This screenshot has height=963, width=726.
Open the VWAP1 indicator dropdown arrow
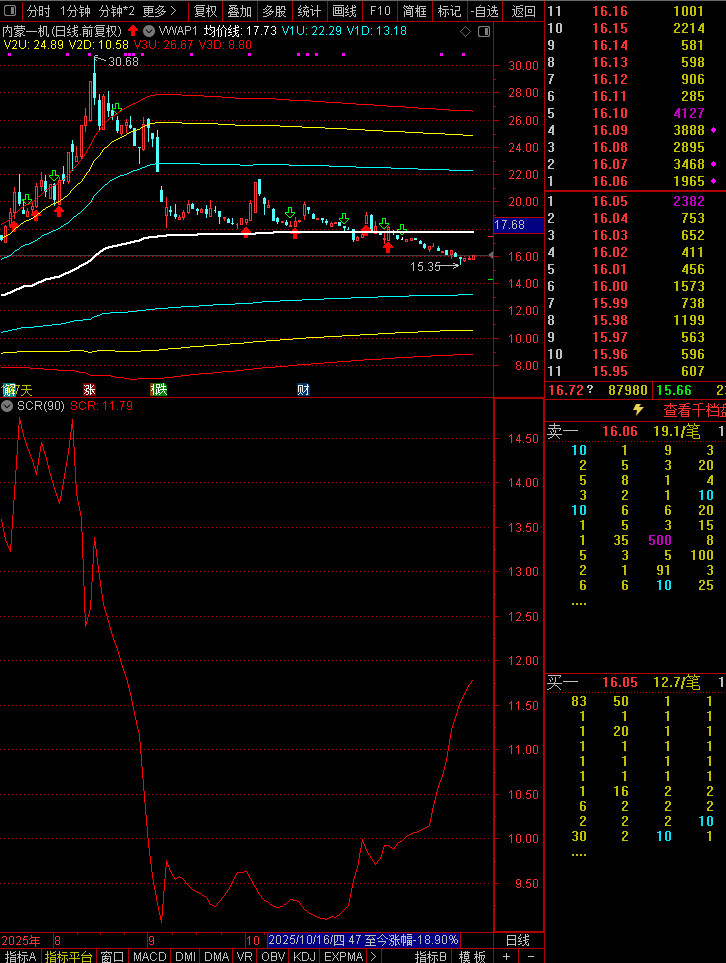point(149,30)
